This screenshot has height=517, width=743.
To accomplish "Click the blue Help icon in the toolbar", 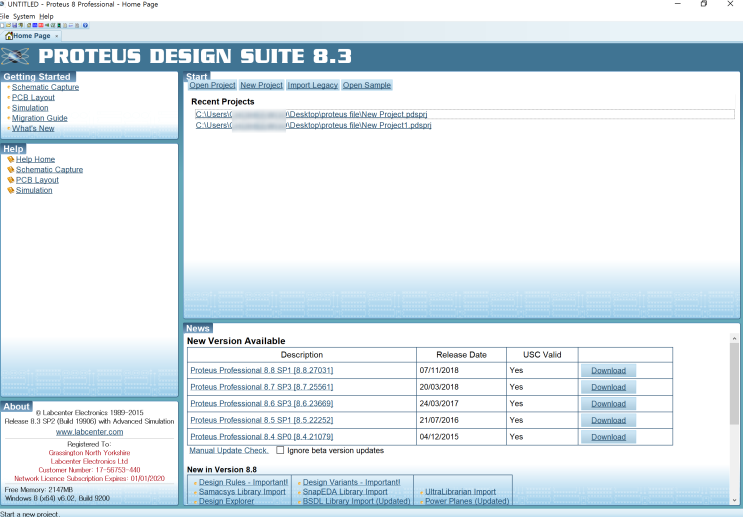I will [85, 25].
